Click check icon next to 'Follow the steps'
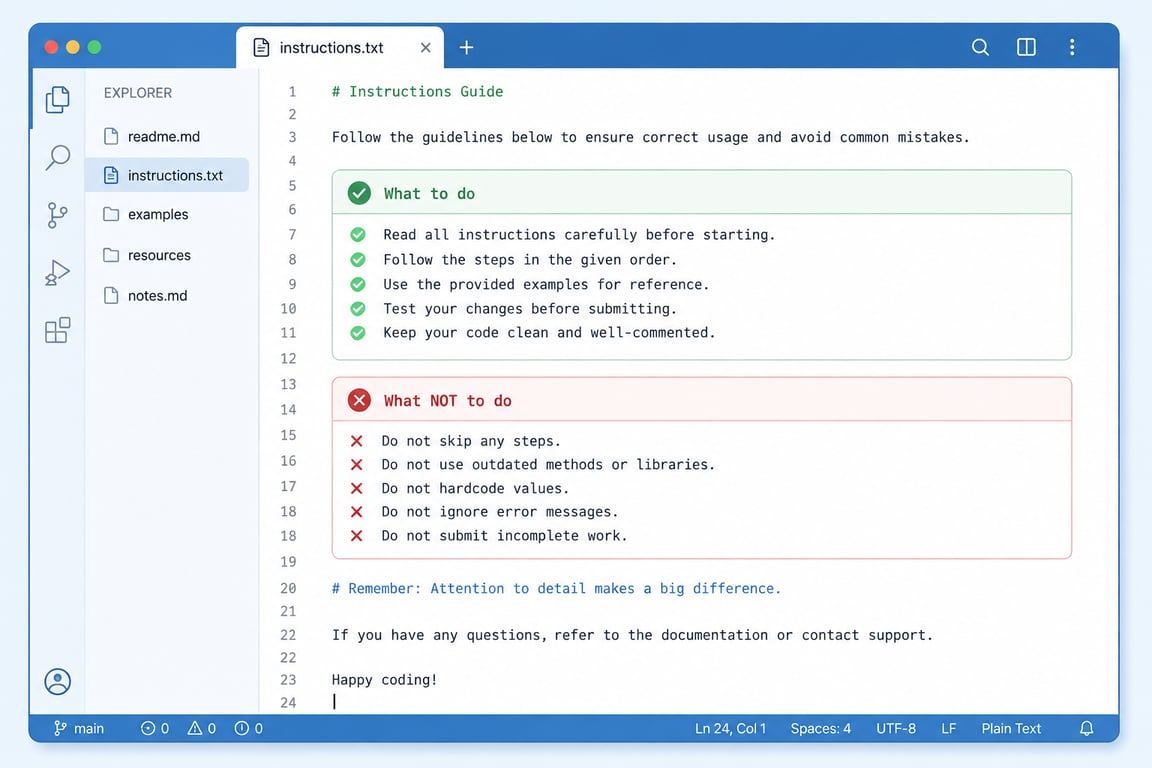Image resolution: width=1152 pixels, height=768 pixels. point(358,259)
